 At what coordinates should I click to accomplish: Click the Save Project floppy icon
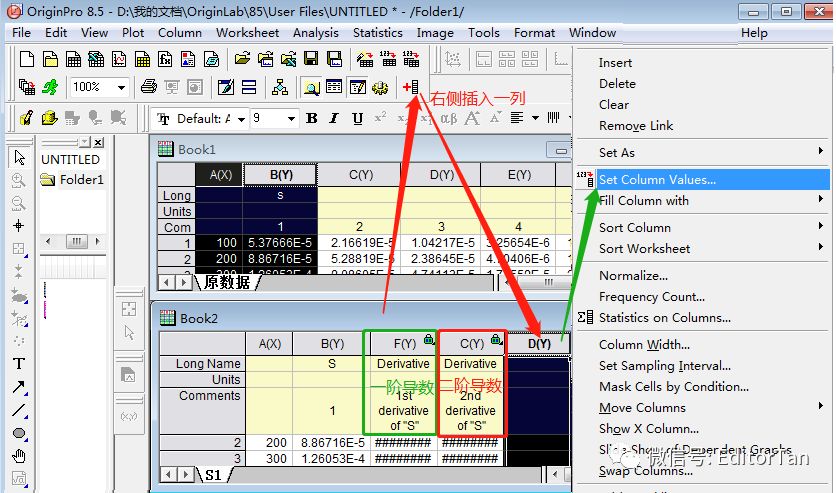tap(311, 59)
